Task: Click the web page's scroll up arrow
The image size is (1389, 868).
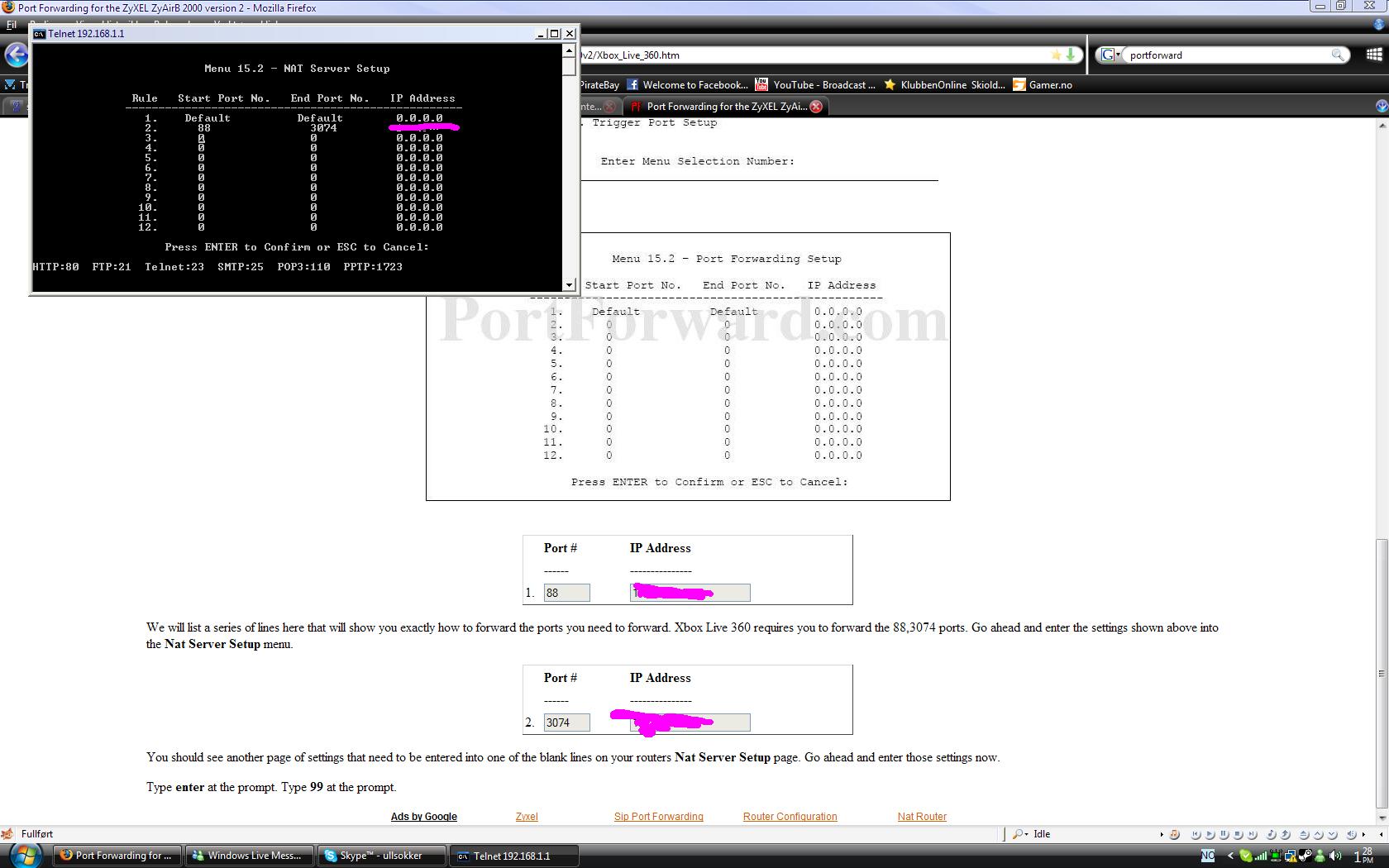Action: click(1382, 126)
